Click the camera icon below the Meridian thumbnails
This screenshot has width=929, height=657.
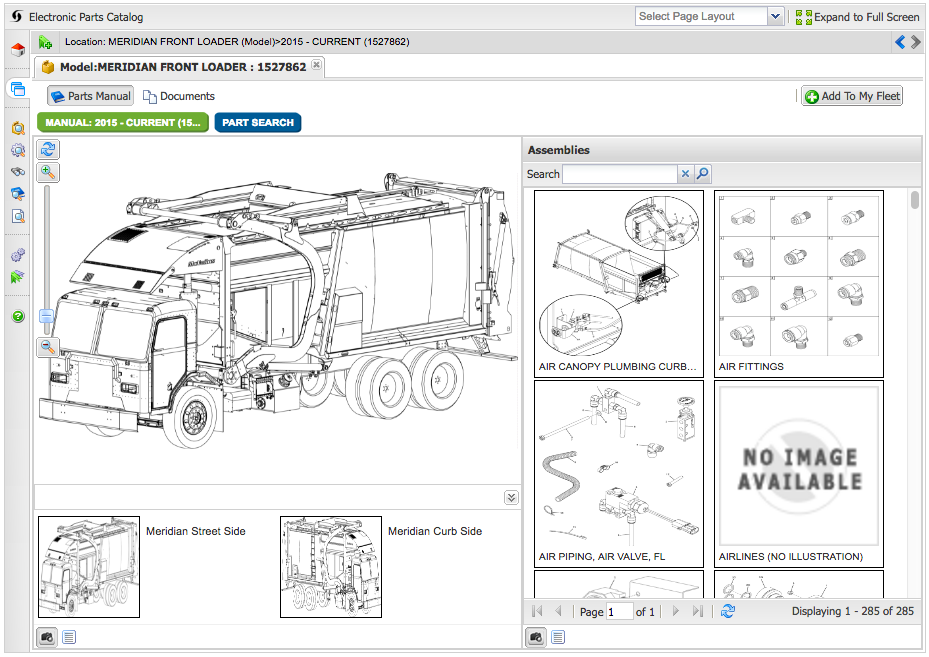(x=47, y=637)
